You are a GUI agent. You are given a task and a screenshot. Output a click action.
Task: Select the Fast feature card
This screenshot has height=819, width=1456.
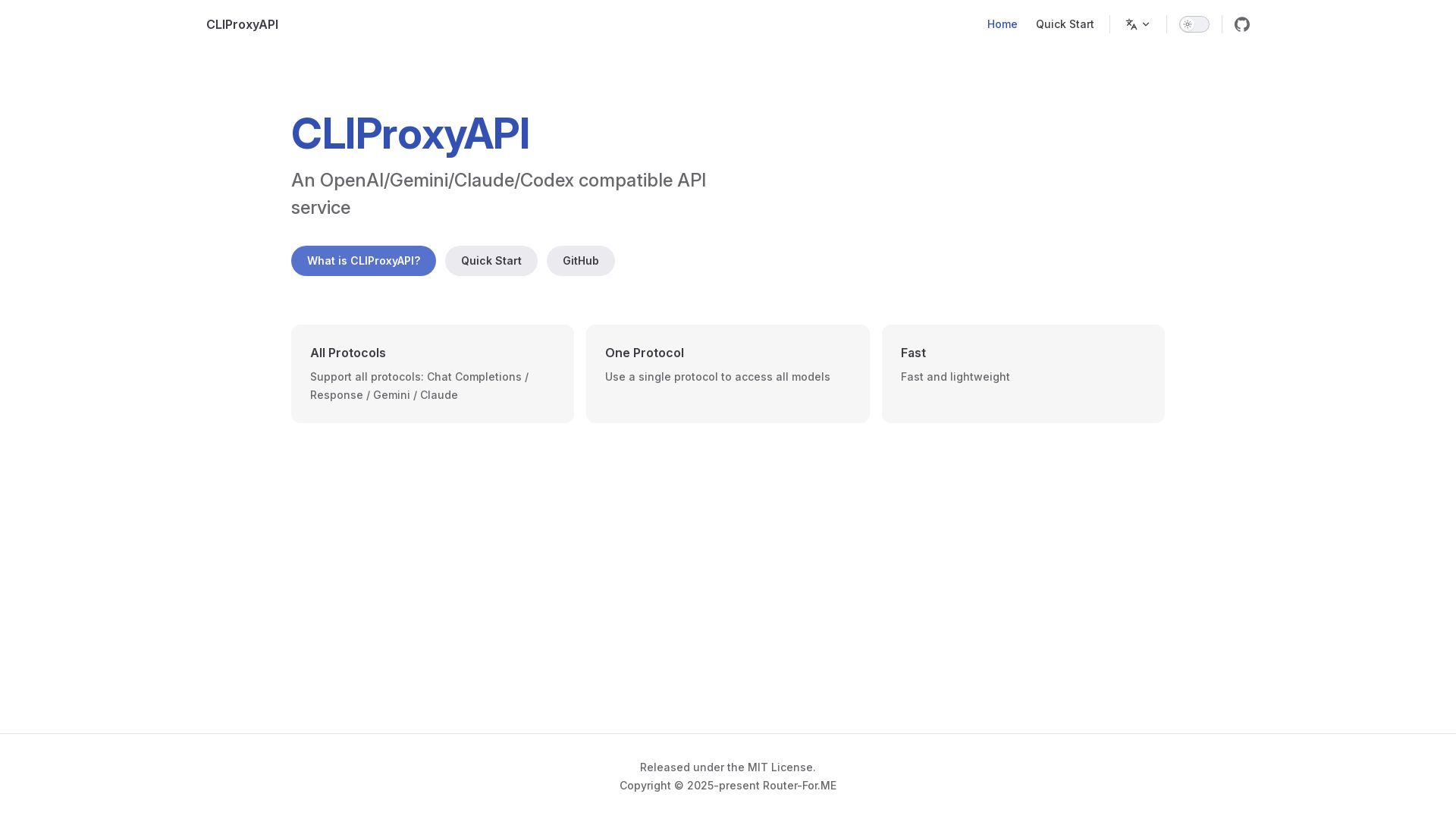pyautogui.click(x=1023, y=374)
